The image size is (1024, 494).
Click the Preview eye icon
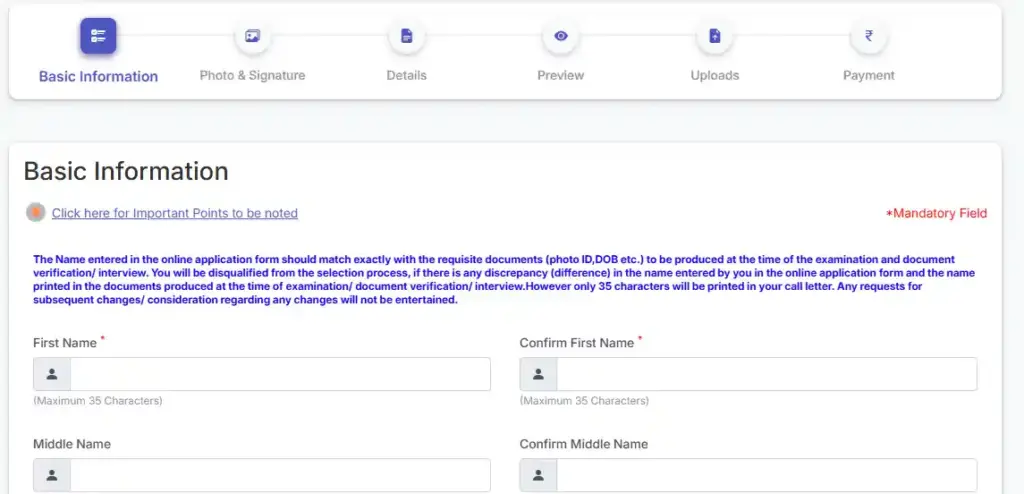point(560,36)
